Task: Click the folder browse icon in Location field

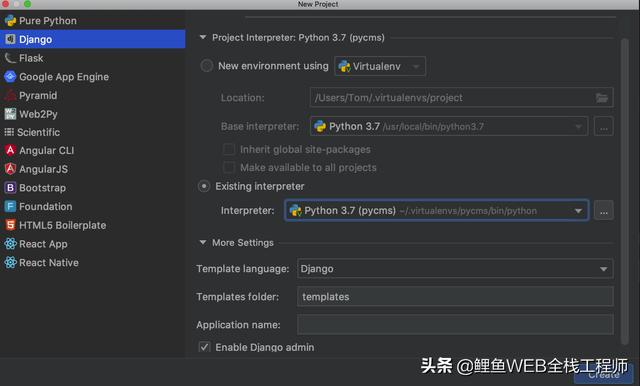Action: pos(602,98)
